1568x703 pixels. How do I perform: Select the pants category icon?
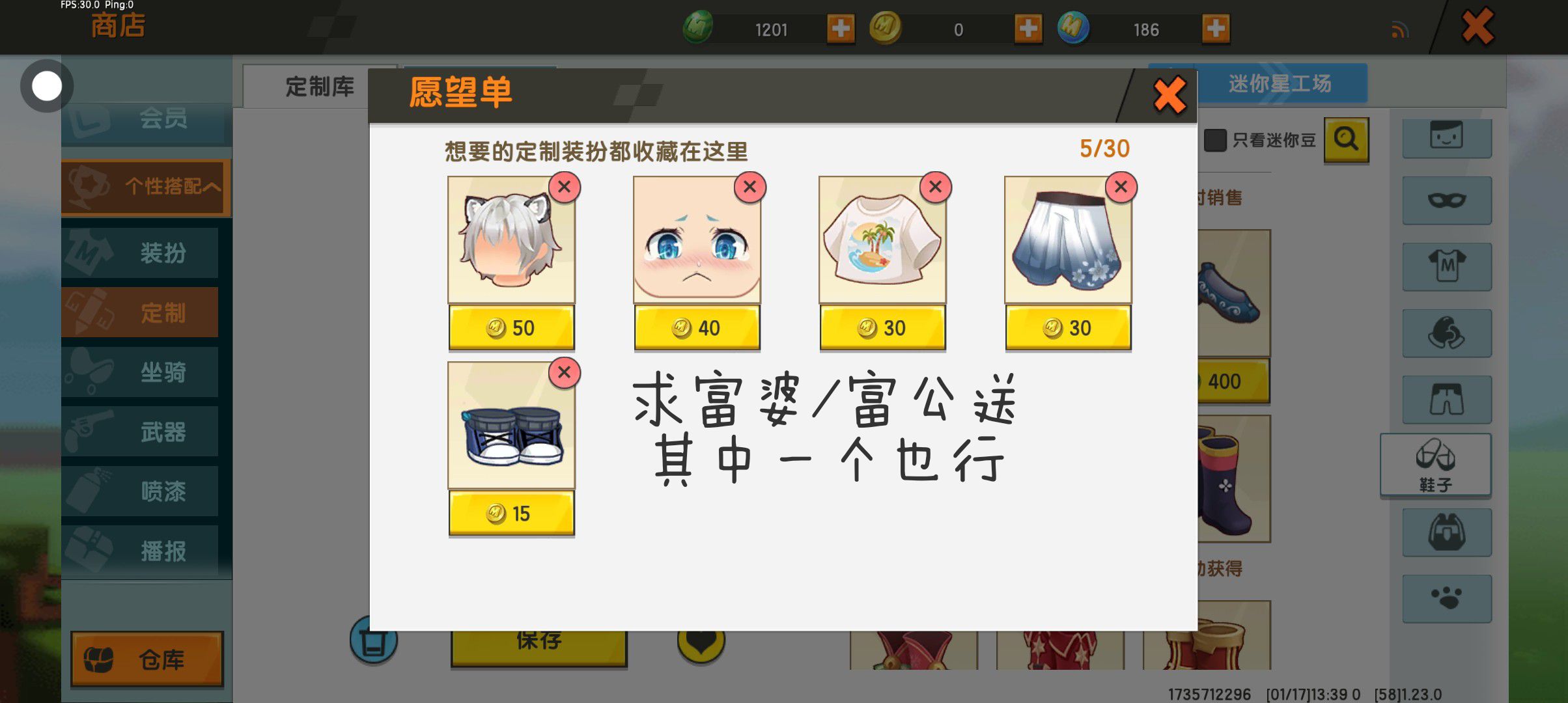1446,400
